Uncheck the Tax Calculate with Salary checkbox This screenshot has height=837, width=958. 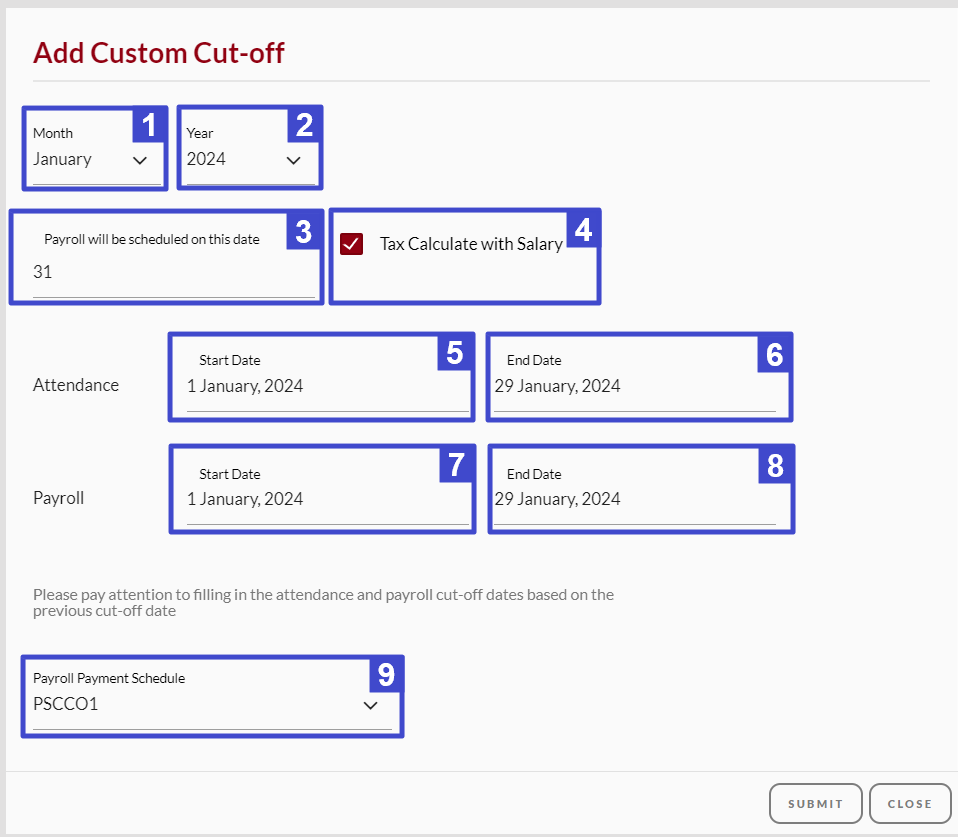pos(351,244)
